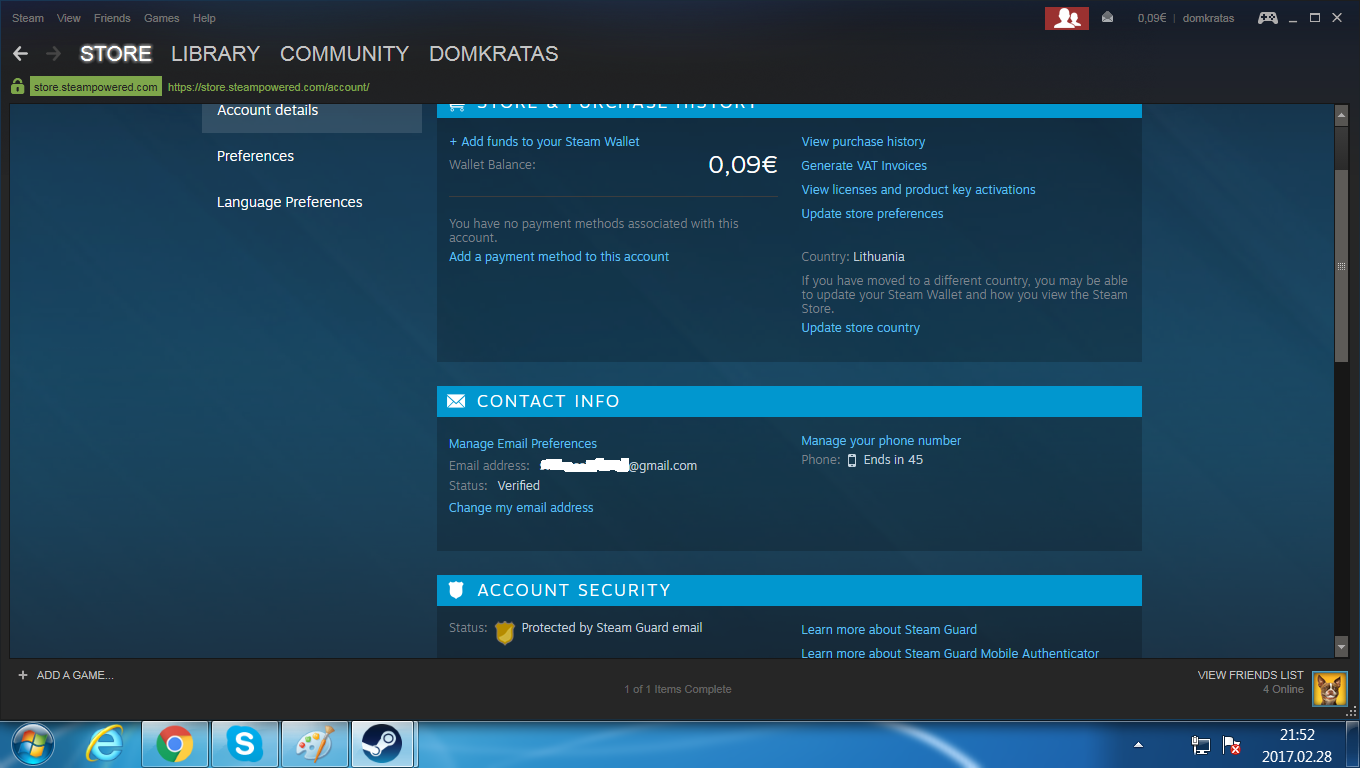Click the Lithuania country value

tap(879, 257)
